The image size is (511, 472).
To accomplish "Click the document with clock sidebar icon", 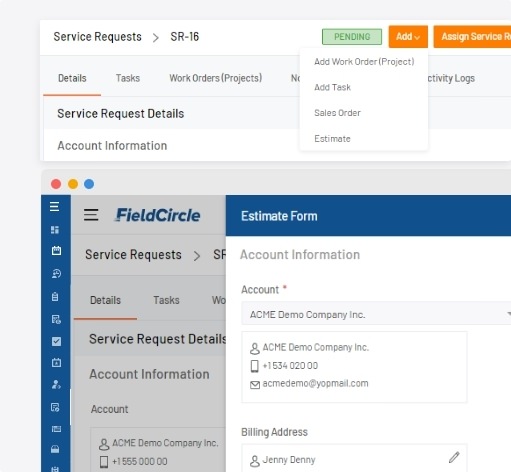I will coord(56,319).
